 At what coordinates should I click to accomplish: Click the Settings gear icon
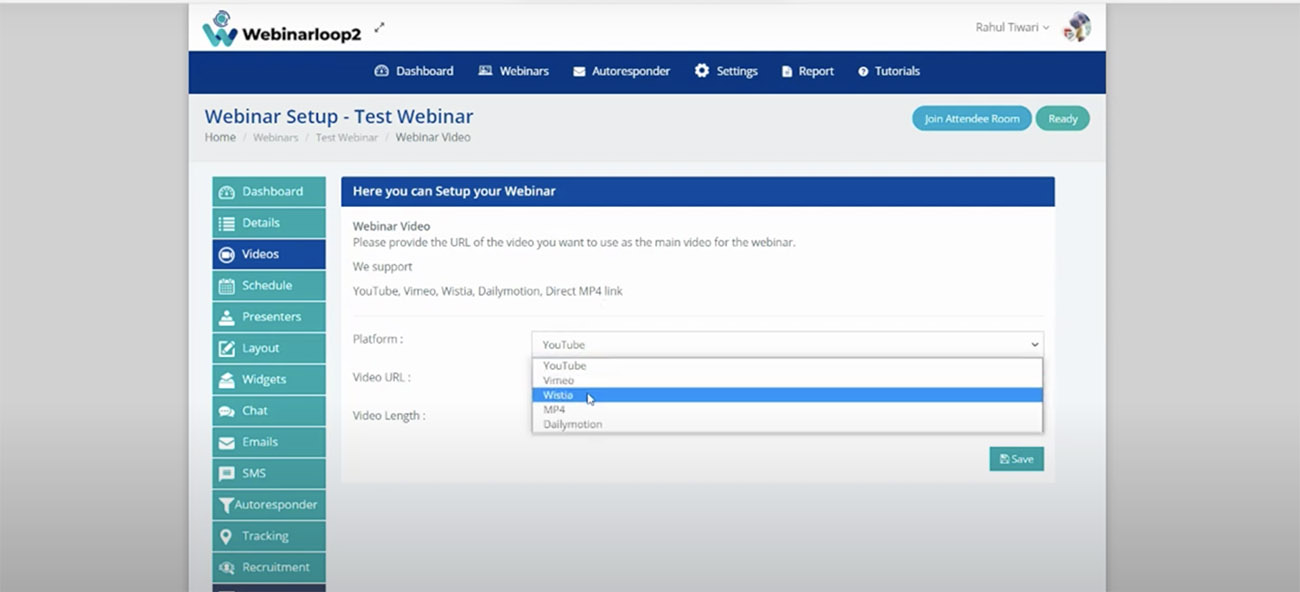click(702, 70)
